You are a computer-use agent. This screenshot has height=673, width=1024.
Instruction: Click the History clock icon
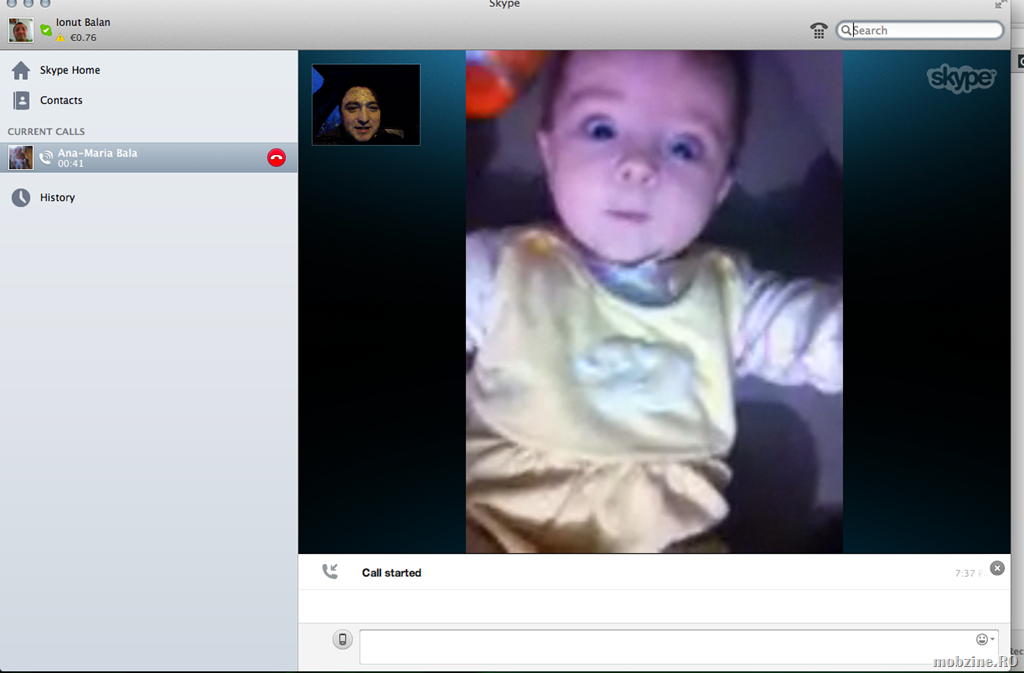(21, 197)
